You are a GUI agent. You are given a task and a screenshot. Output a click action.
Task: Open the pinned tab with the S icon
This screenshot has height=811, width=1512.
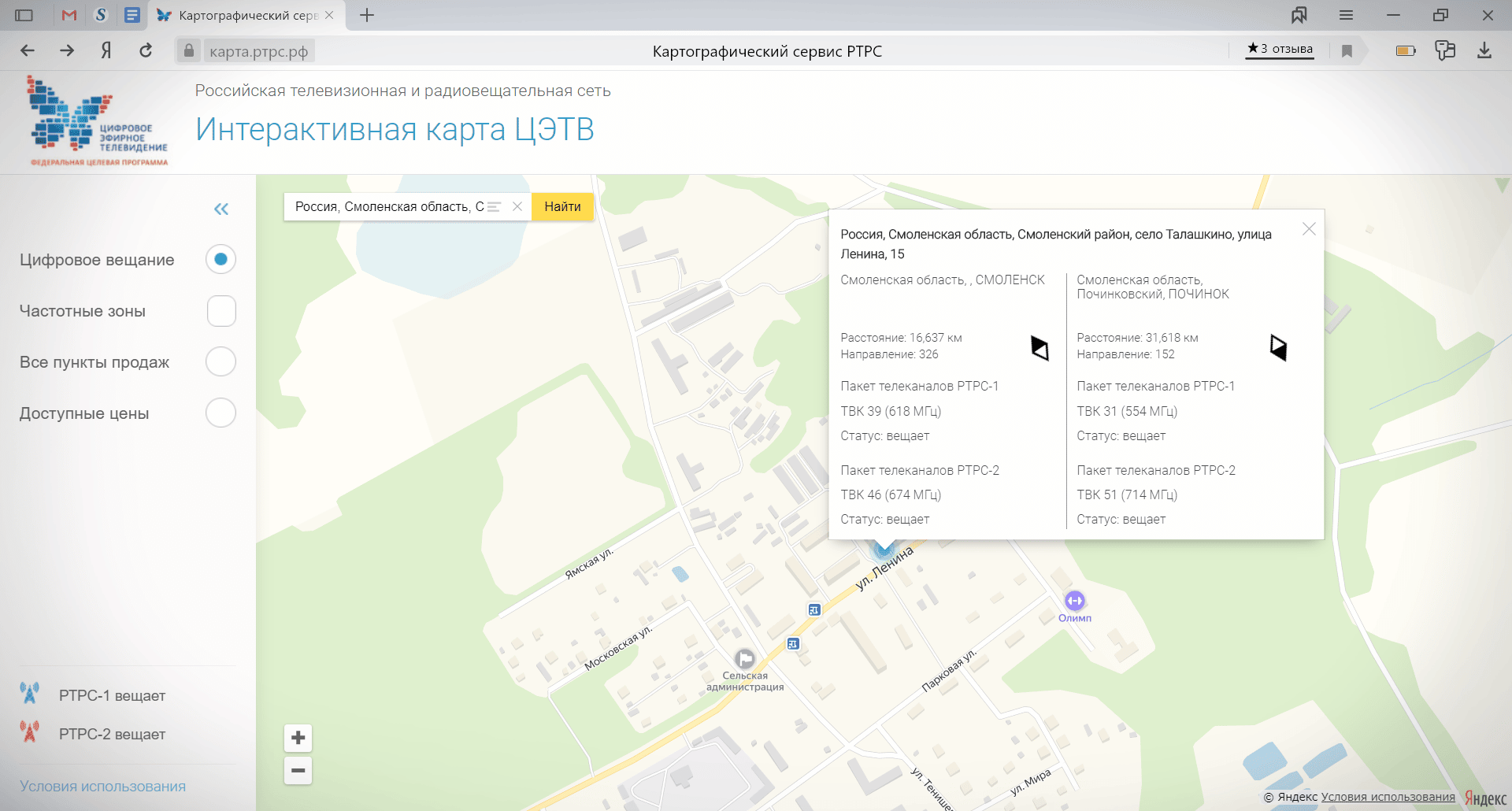101,15
